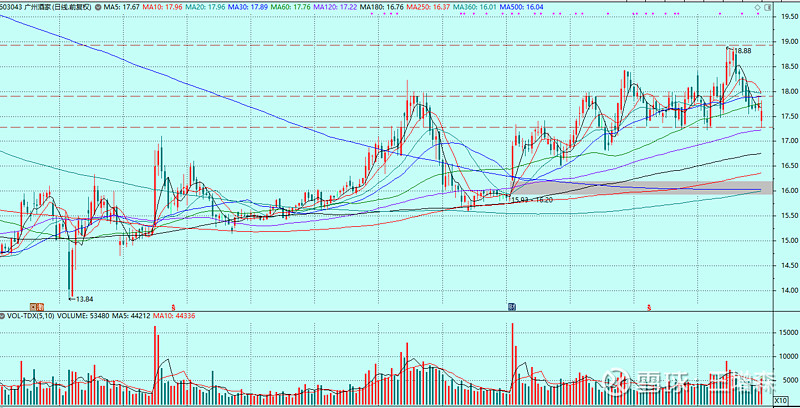The width and height of the screenshot is (800, 408).
Task: Click the 15.93 - 16.20 gap annotation
Action: click(532, 200)
